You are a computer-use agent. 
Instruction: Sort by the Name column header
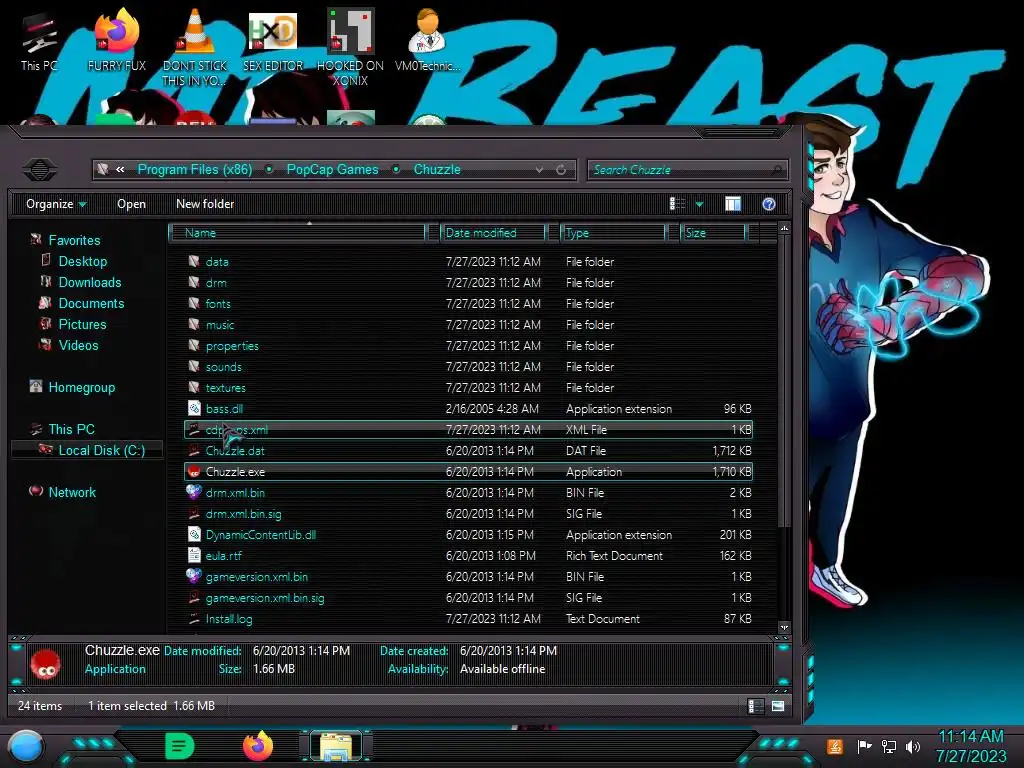pos(298,233)
